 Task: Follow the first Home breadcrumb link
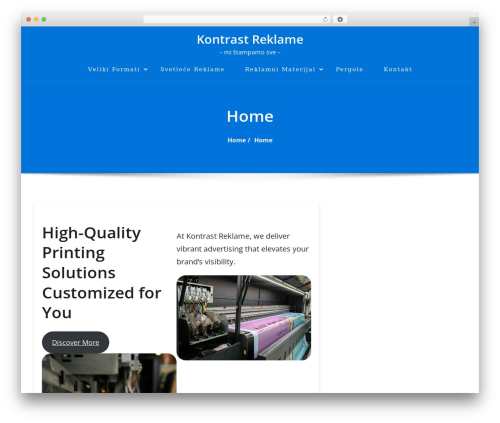237,140
